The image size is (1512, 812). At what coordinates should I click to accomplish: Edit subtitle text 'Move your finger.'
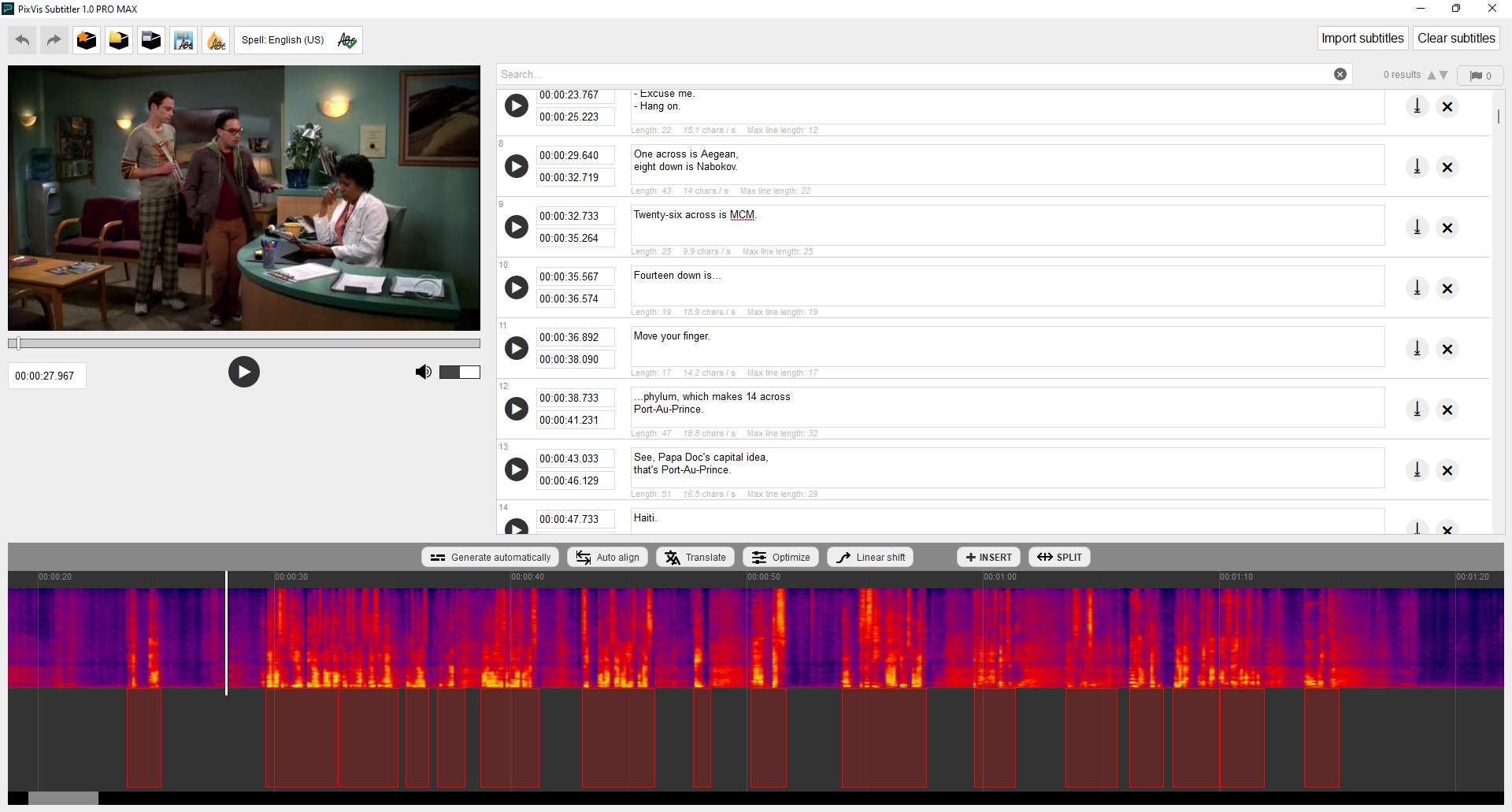1007,347
